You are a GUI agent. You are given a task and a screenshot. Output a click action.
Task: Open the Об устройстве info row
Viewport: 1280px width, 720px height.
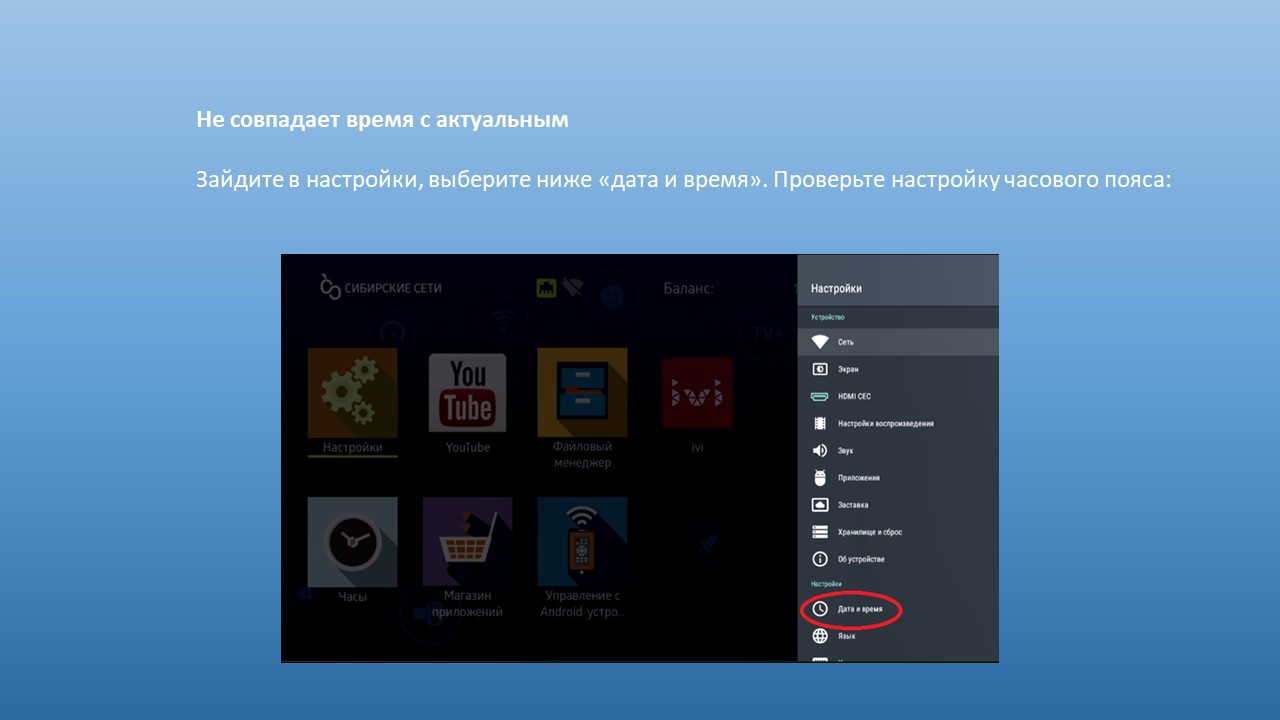click(898, 559)
